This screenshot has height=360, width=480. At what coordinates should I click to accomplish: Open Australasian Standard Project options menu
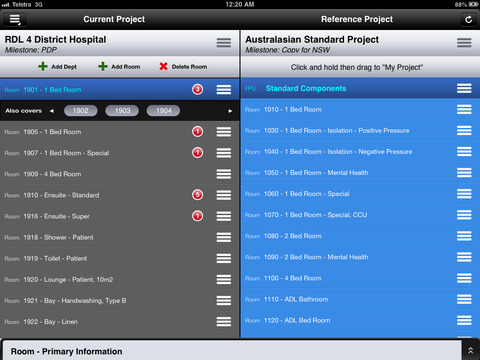click(464, 43)
